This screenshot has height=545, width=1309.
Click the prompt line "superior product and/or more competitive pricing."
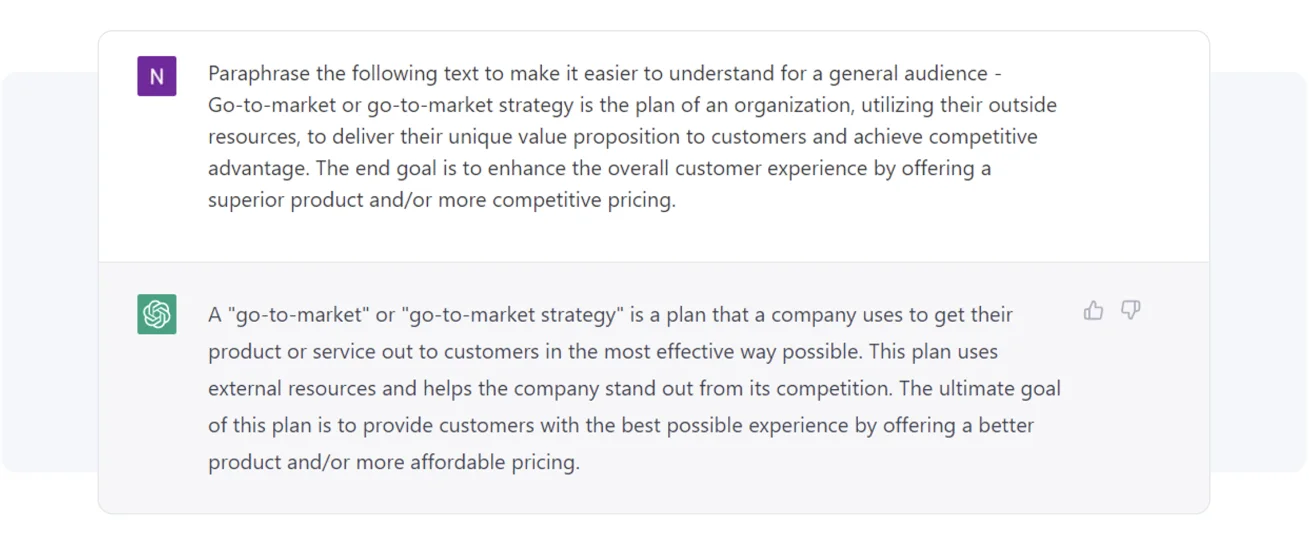441,200
